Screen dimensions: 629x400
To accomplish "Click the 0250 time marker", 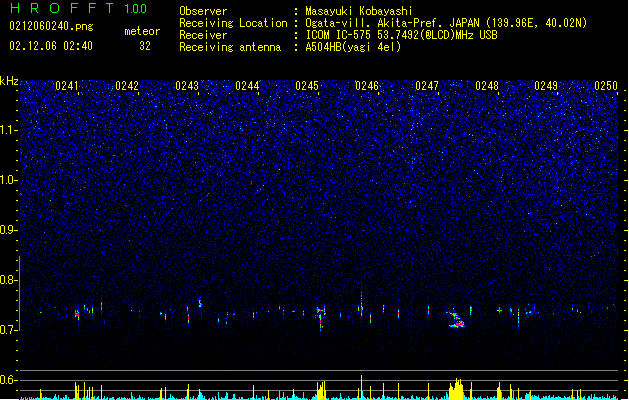I will click(606, 86).
